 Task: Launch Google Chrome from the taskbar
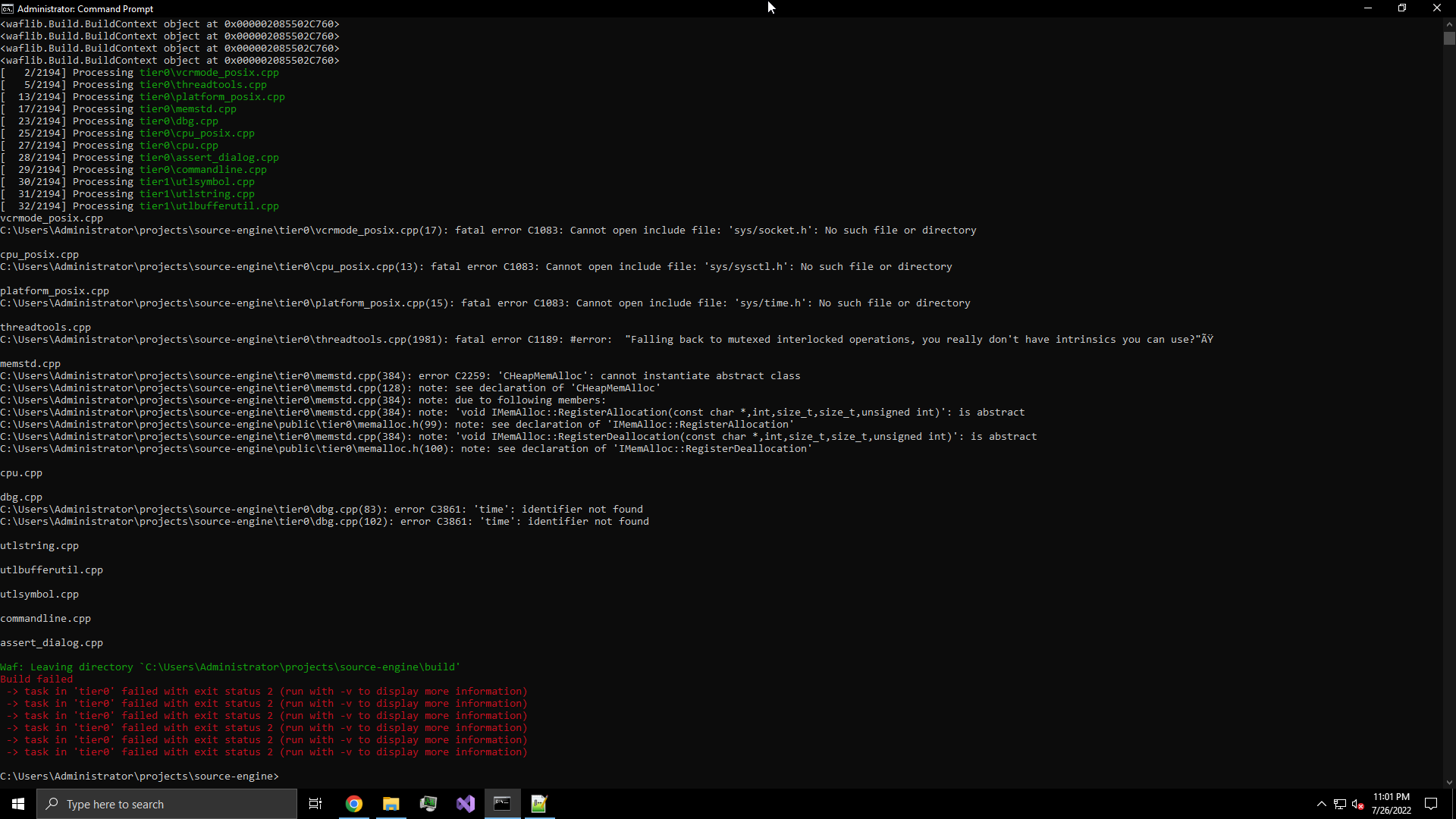click(x=353, y=804)
